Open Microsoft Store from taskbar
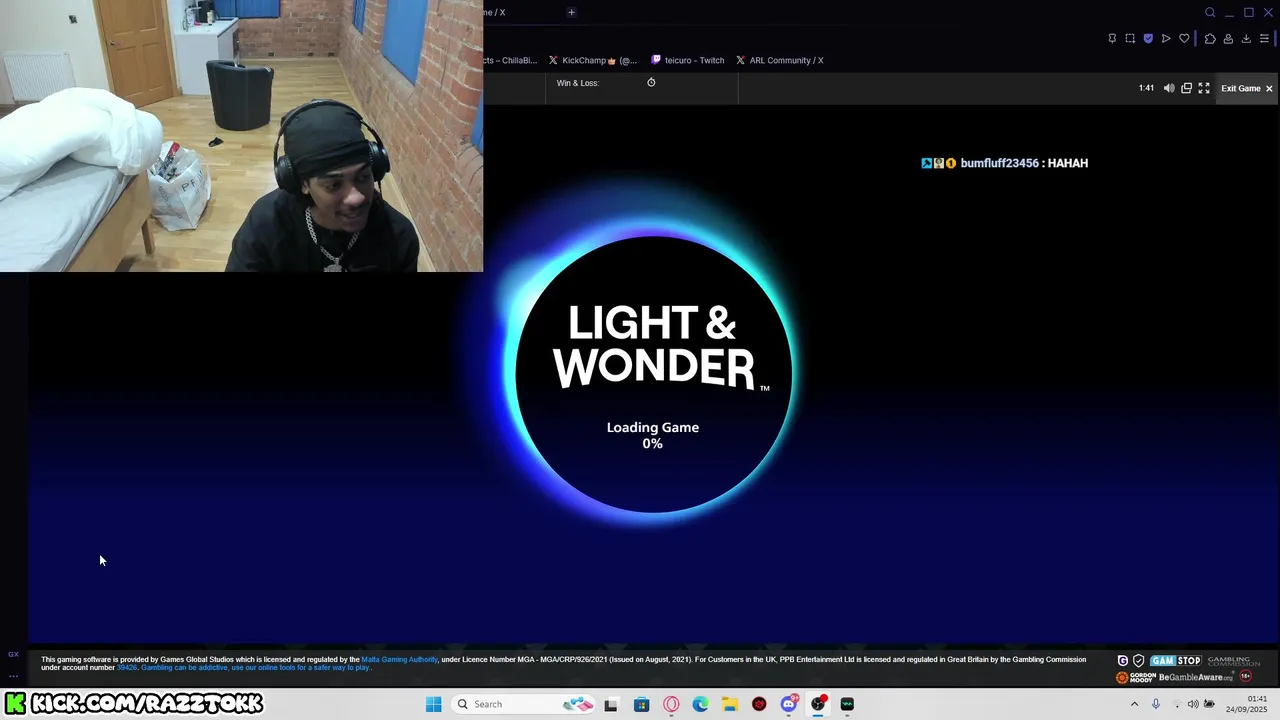1280x720 pixels. 641,704
